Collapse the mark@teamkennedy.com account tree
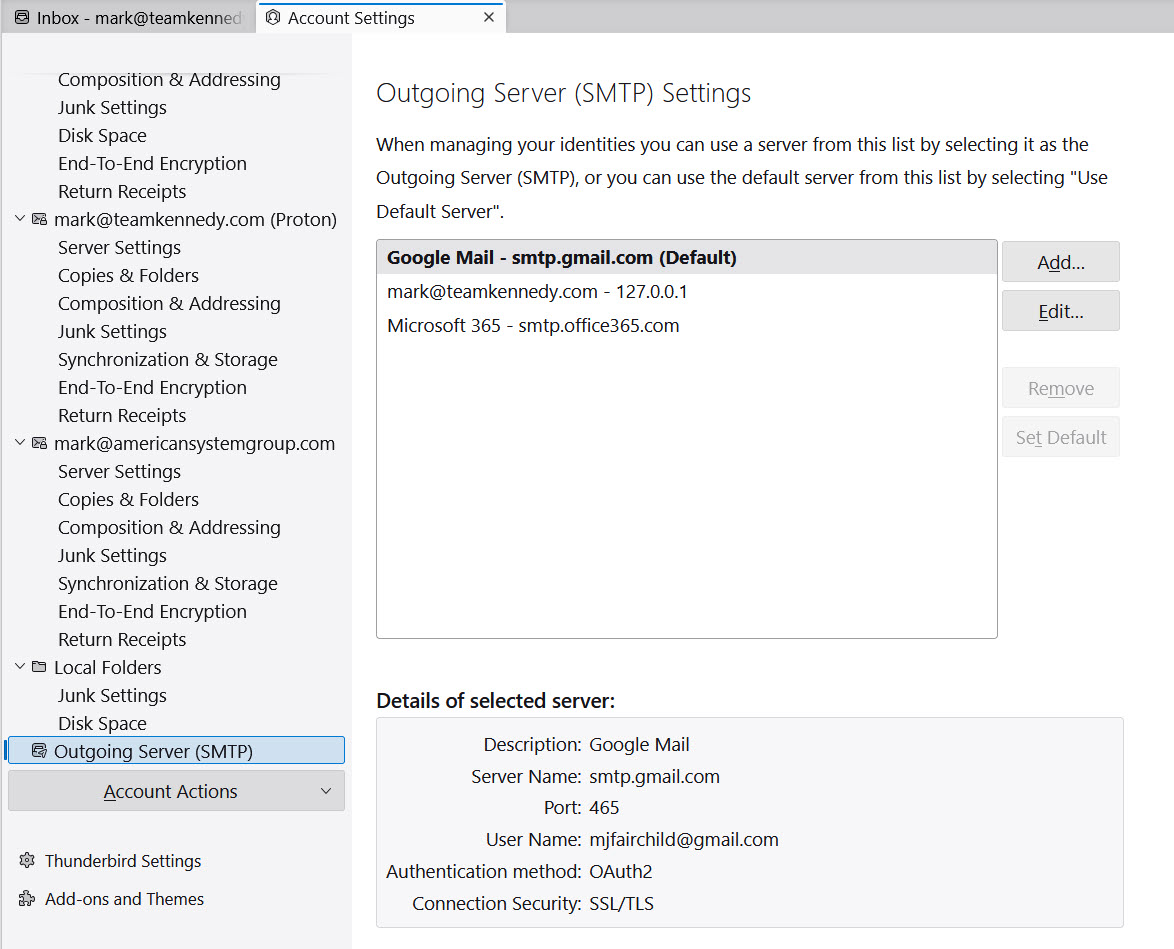1174x949 pixels. (x=20, y=219)
